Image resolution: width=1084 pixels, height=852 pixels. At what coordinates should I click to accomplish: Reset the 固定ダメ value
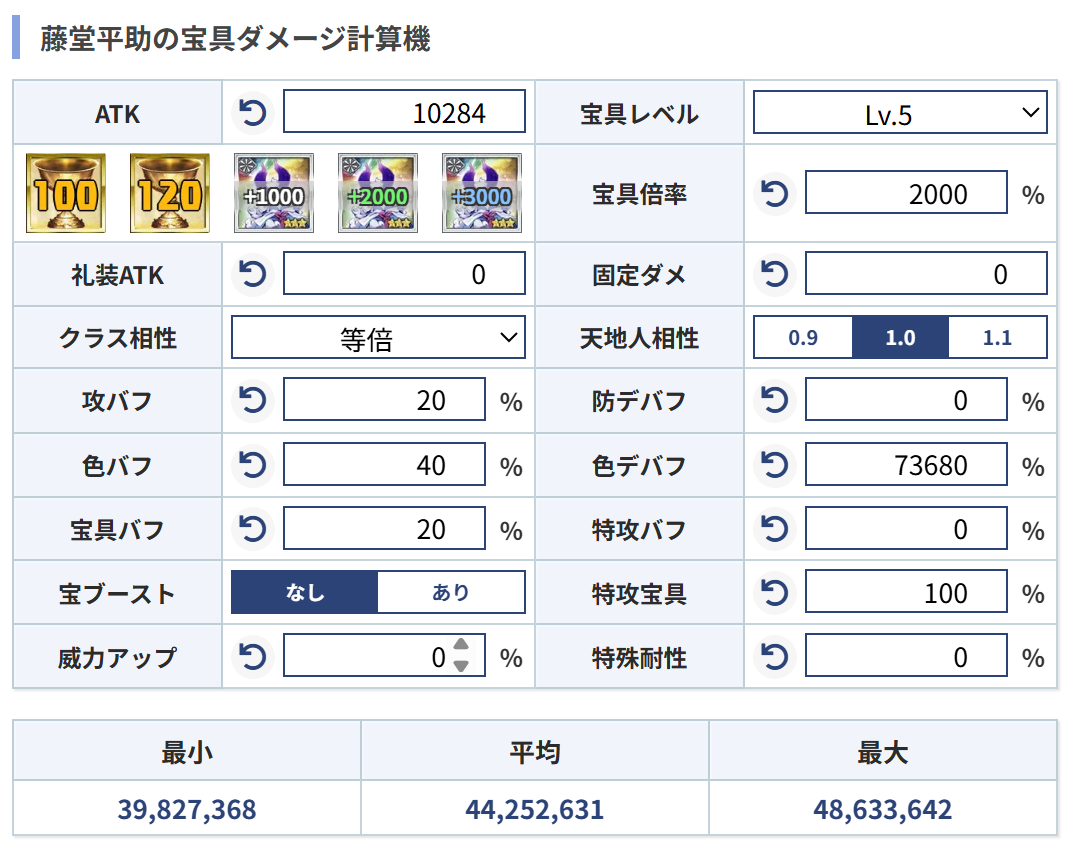[x=774, y=274]
